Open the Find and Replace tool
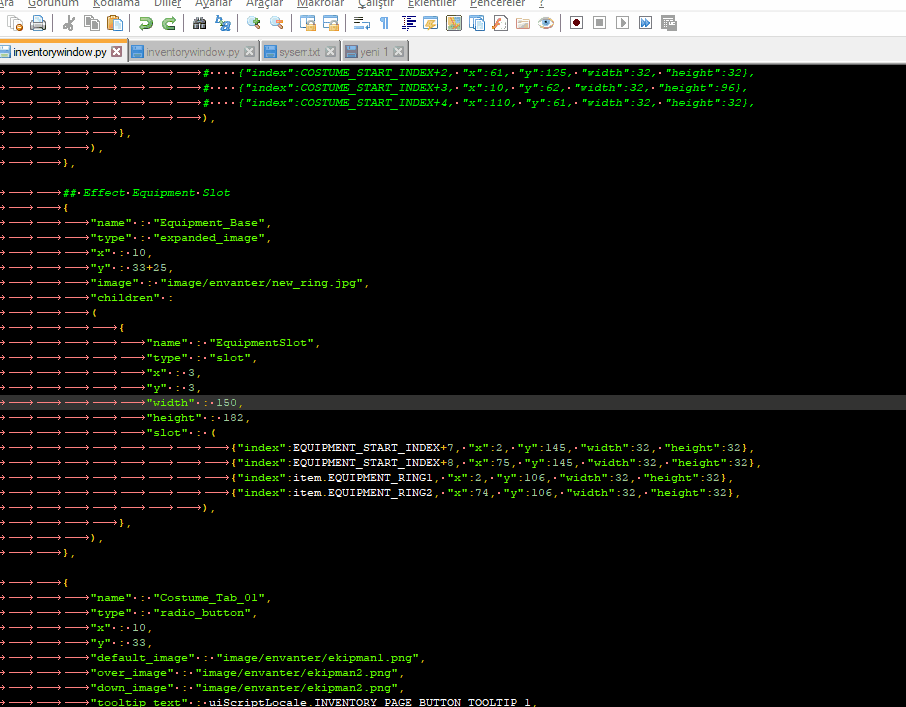Screen dimensions: 906x707 coord(222,23)
